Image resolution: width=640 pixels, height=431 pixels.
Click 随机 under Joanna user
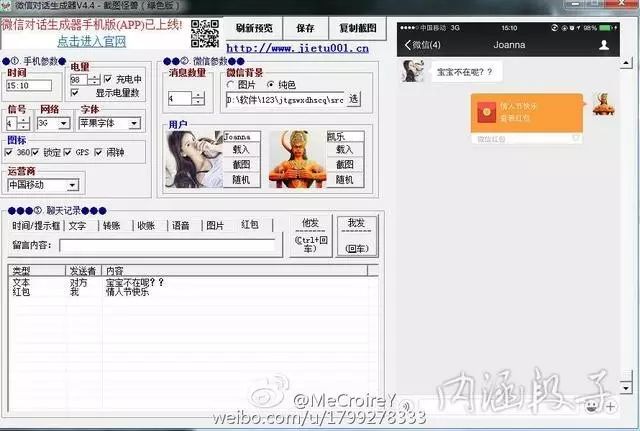click(x=241, y=180)
